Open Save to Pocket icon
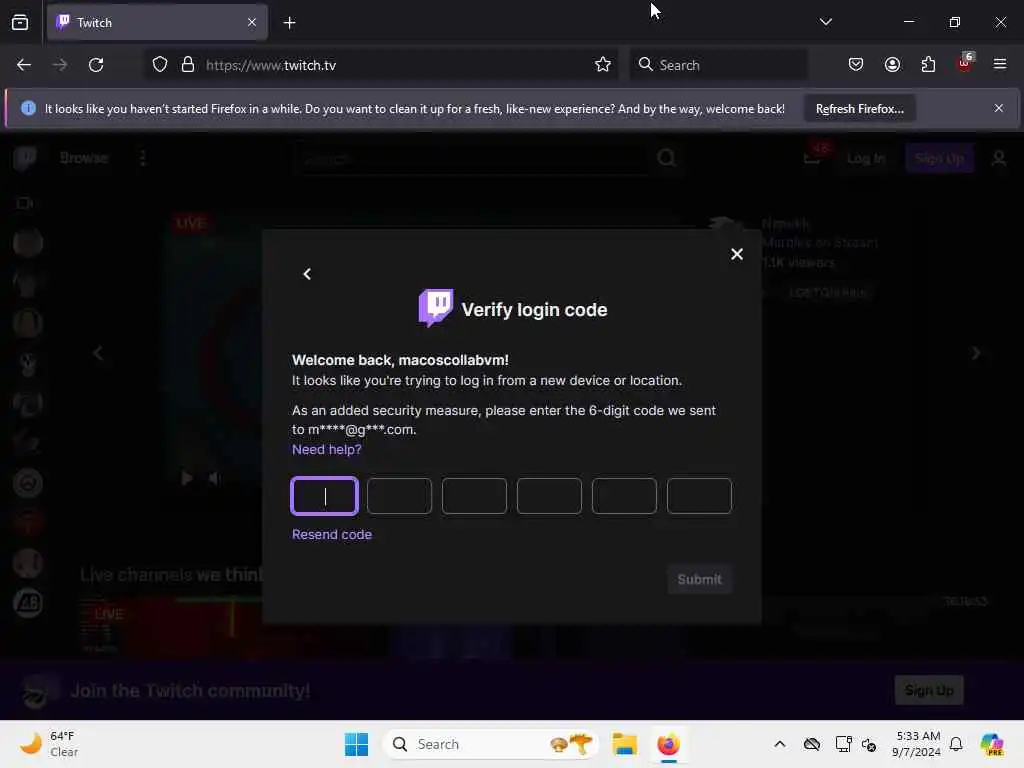The image size is (1024, 768). 856,65
